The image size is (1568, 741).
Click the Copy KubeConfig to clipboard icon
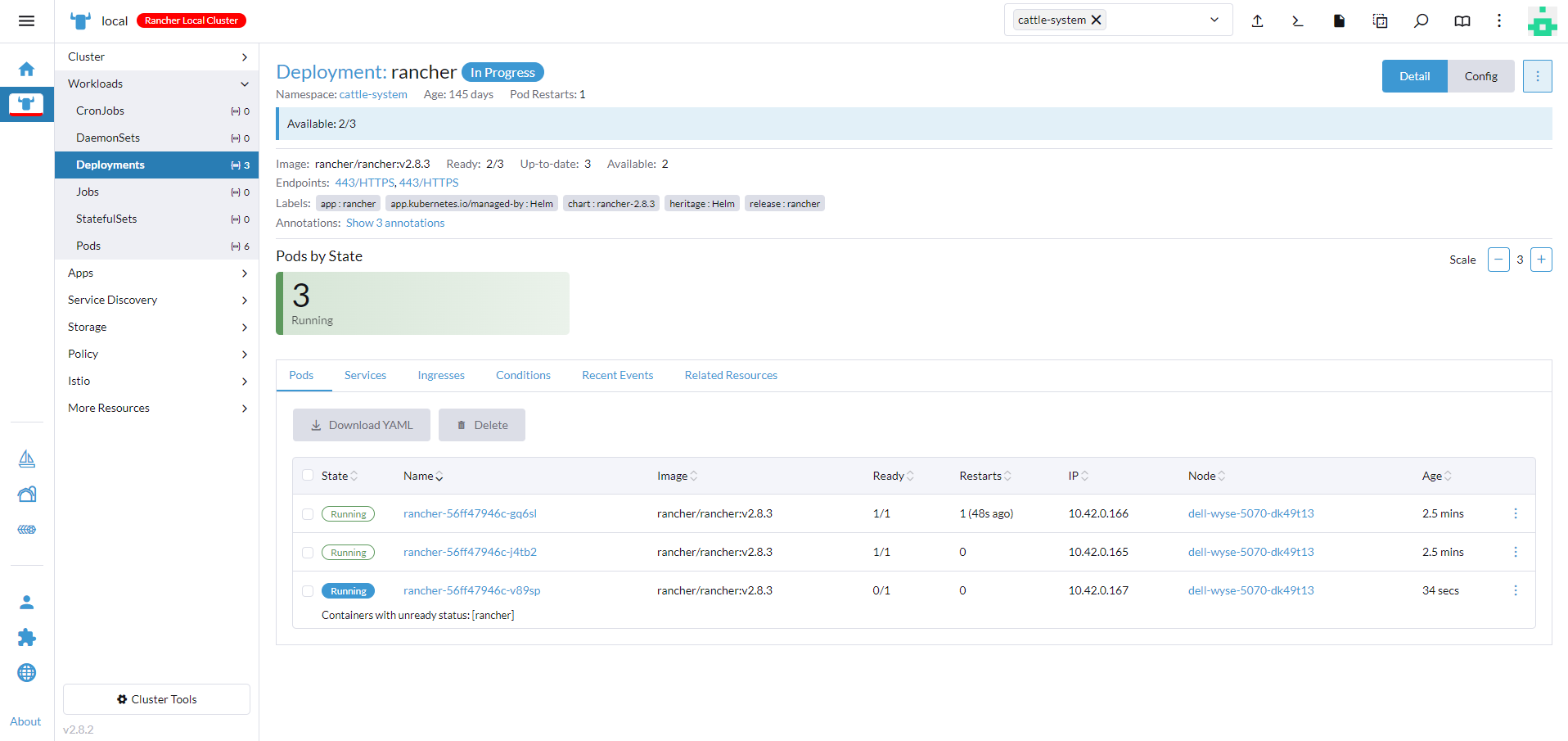[1380, 21]
